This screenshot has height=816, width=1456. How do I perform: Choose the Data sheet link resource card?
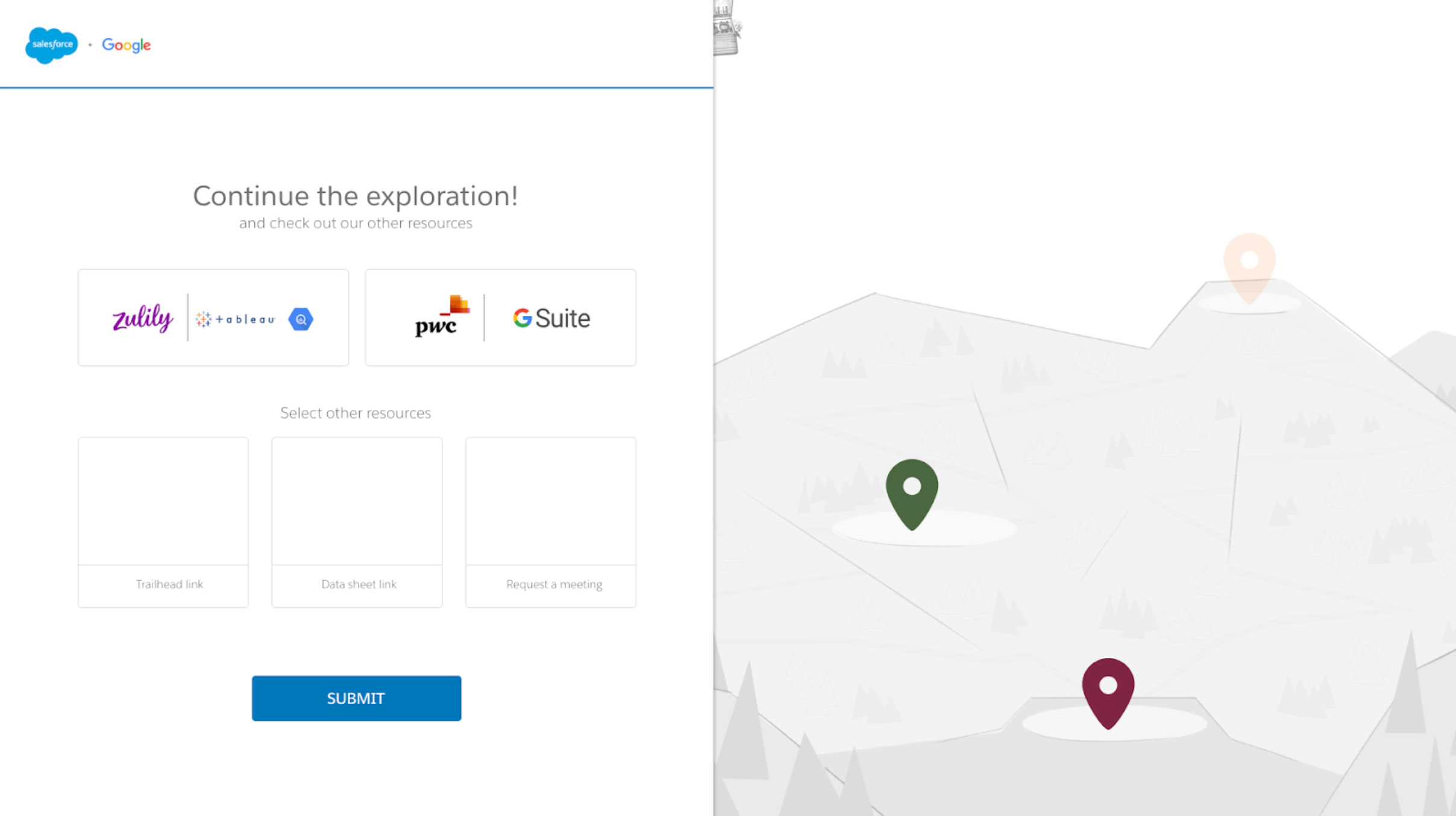(x=357, y=522)
